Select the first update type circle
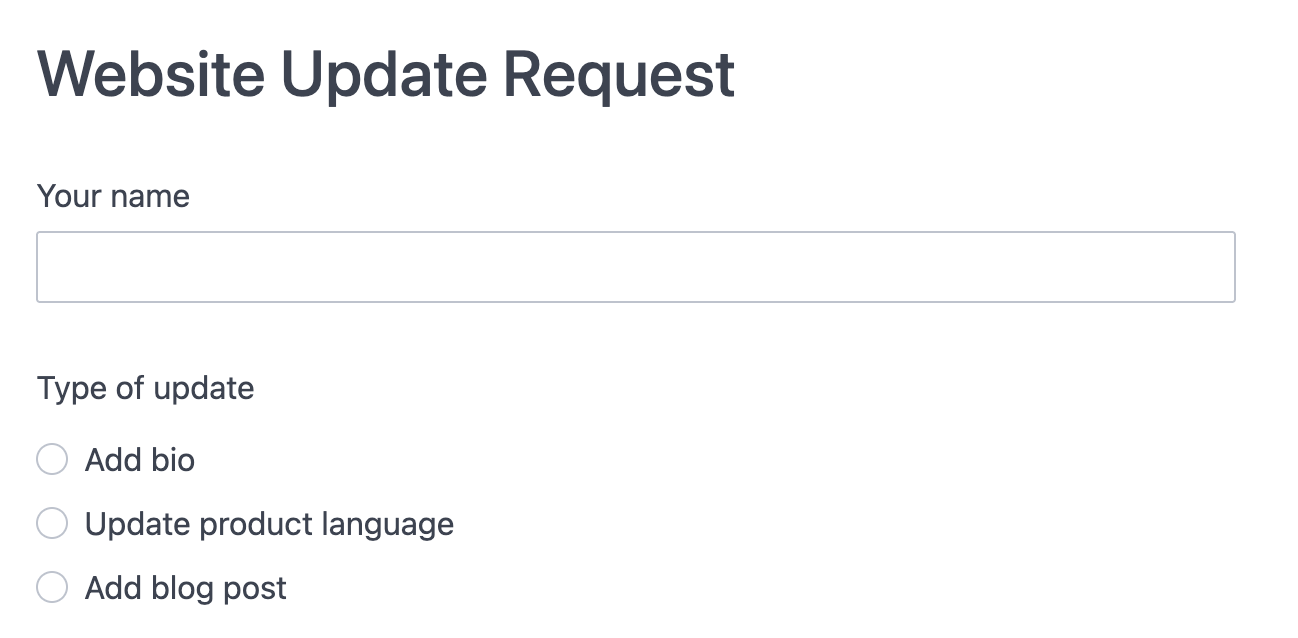The width and height of the screenshot is (1298, 638). point(51,459)
